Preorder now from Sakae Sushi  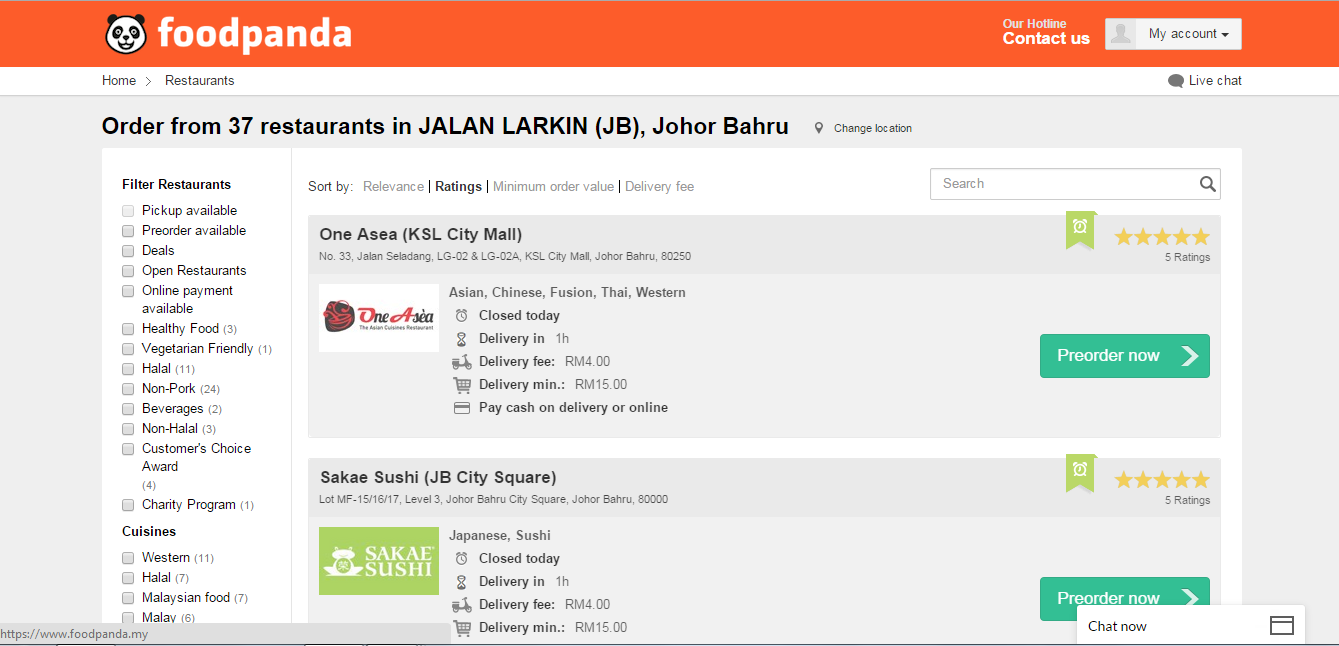pos(1125,599)
